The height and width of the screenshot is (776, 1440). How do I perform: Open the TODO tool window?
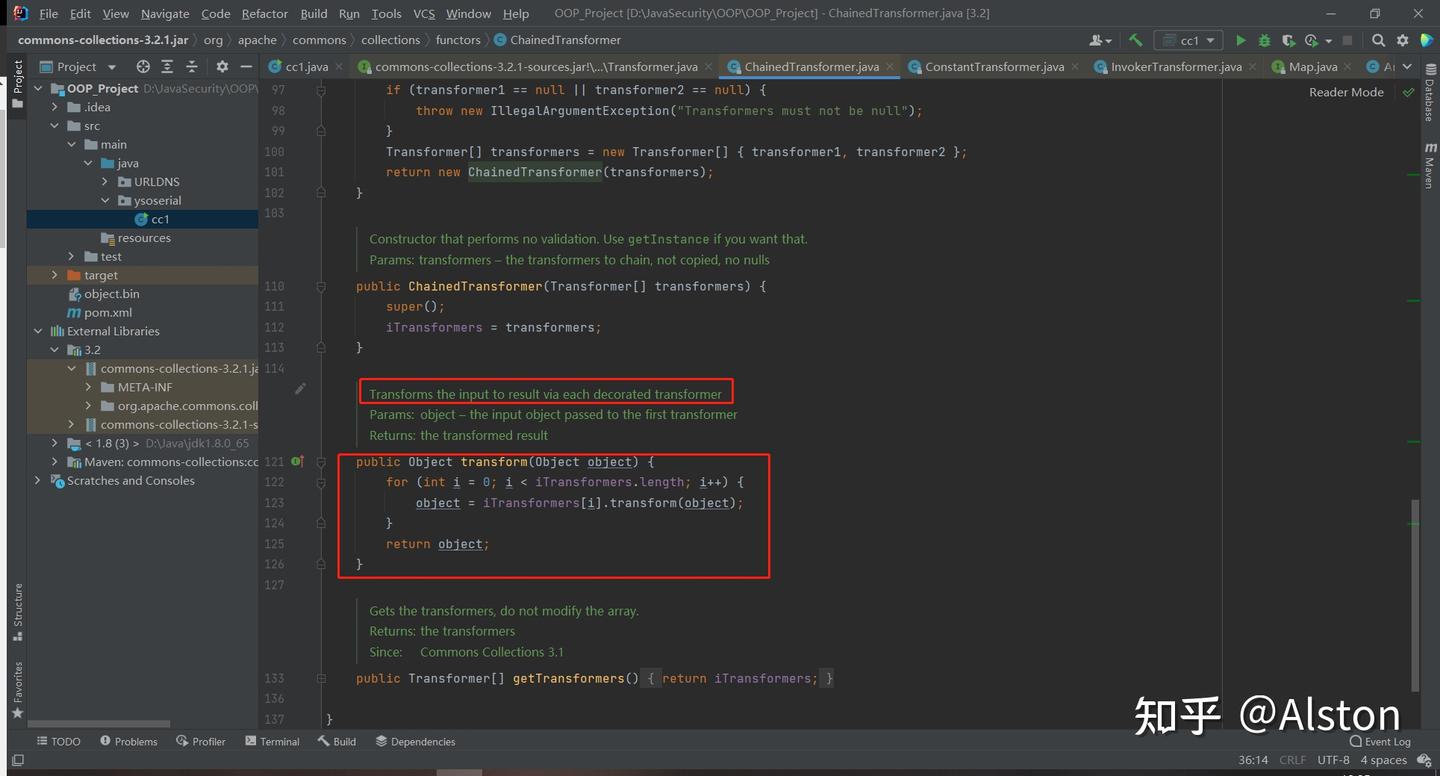[x=58, y=742]
